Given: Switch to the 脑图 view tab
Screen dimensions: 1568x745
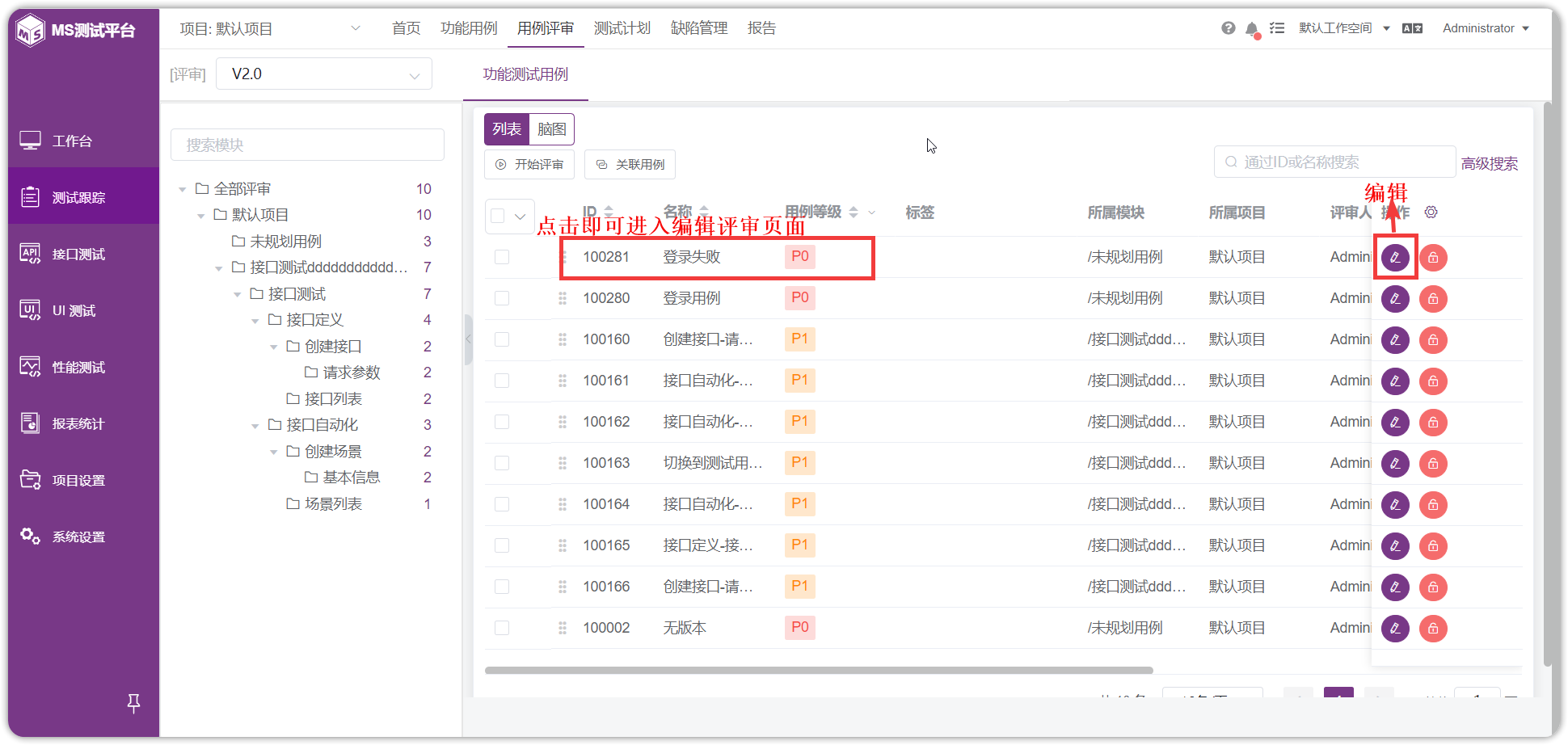Looking at the screenshot, I should click(x=551, y=129).
